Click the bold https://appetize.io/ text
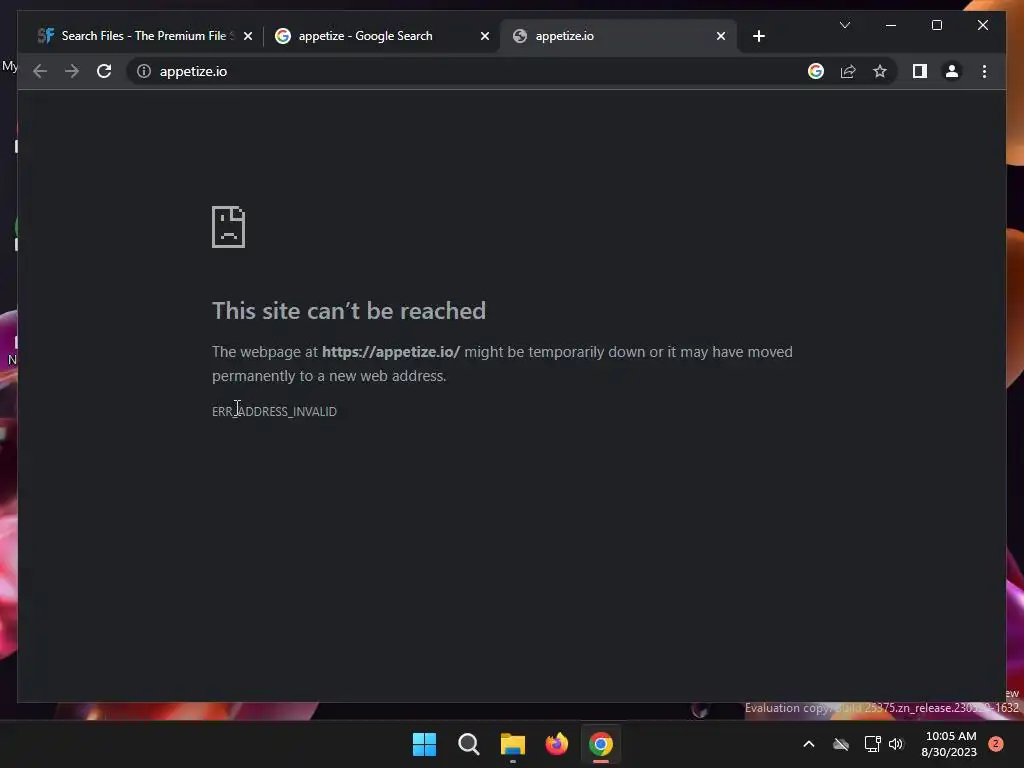 [x=391, y=352]
